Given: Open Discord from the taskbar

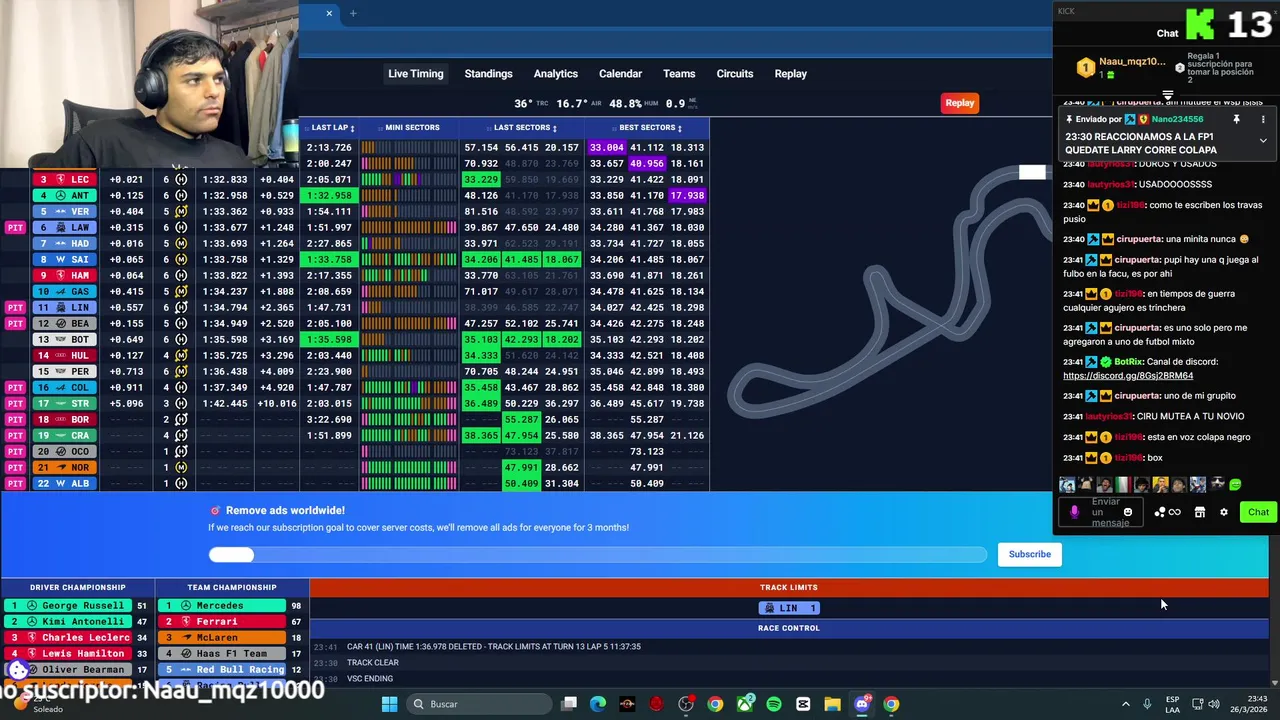Looking at the screenshot, I should pyautogui.click(x=862, y=704).
